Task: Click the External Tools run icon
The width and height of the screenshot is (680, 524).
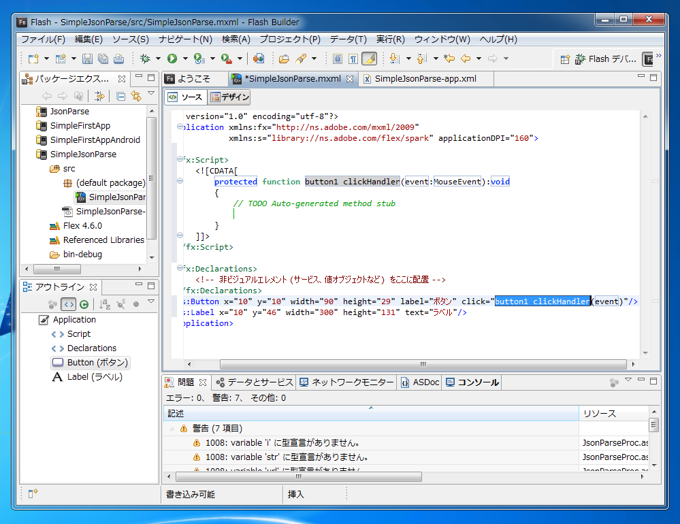Action: (x=226, y=59)
